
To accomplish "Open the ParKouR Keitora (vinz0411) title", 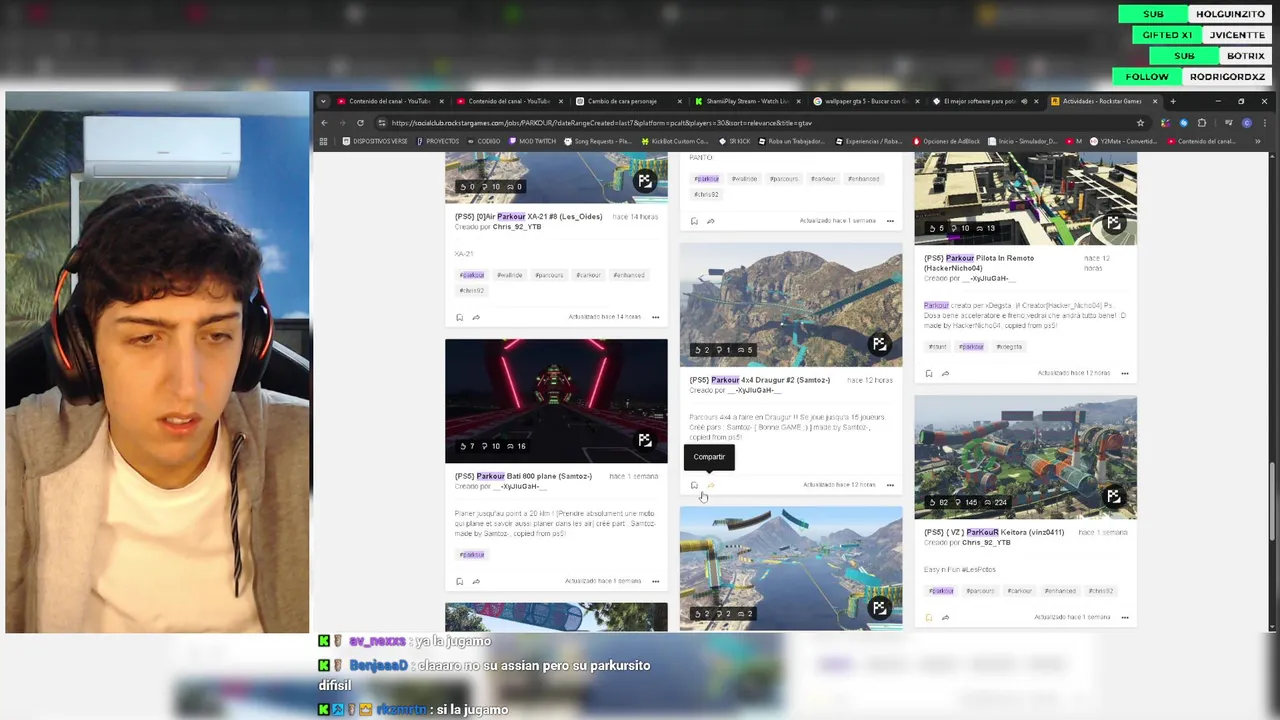I will tap(994, 532).
